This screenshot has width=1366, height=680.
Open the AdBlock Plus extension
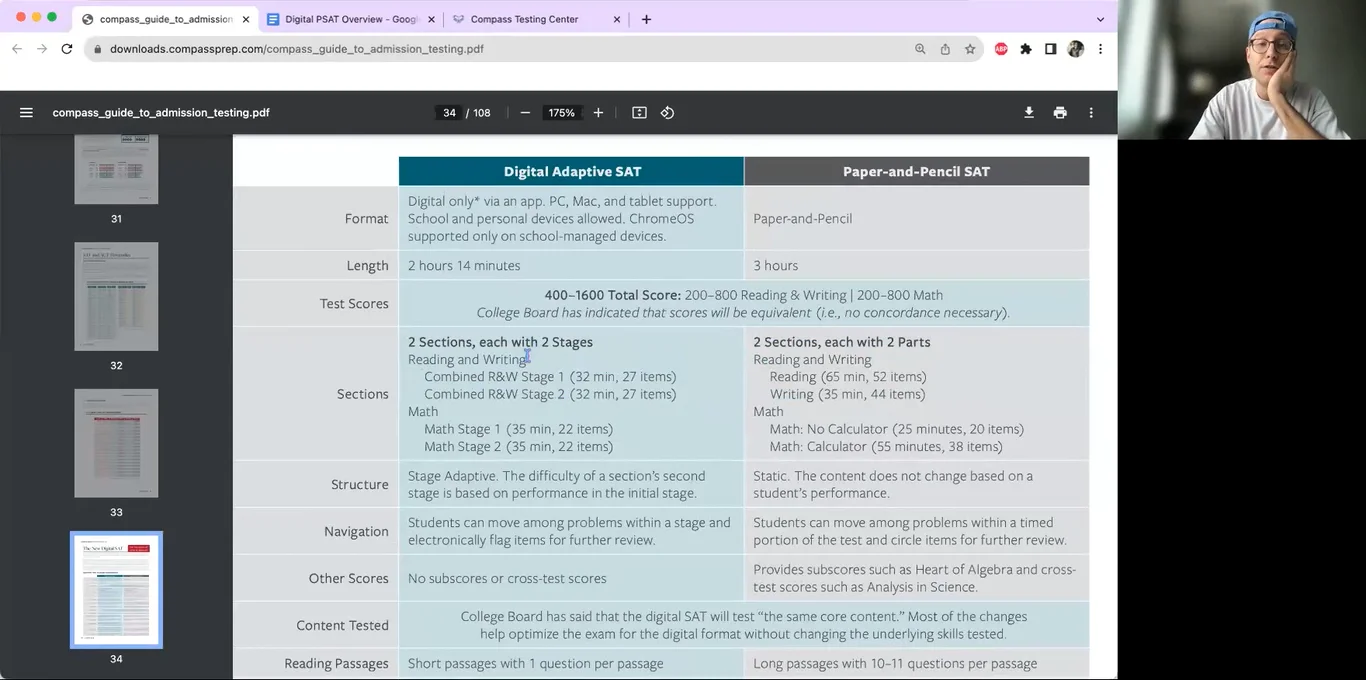[x=1001, y=48]
